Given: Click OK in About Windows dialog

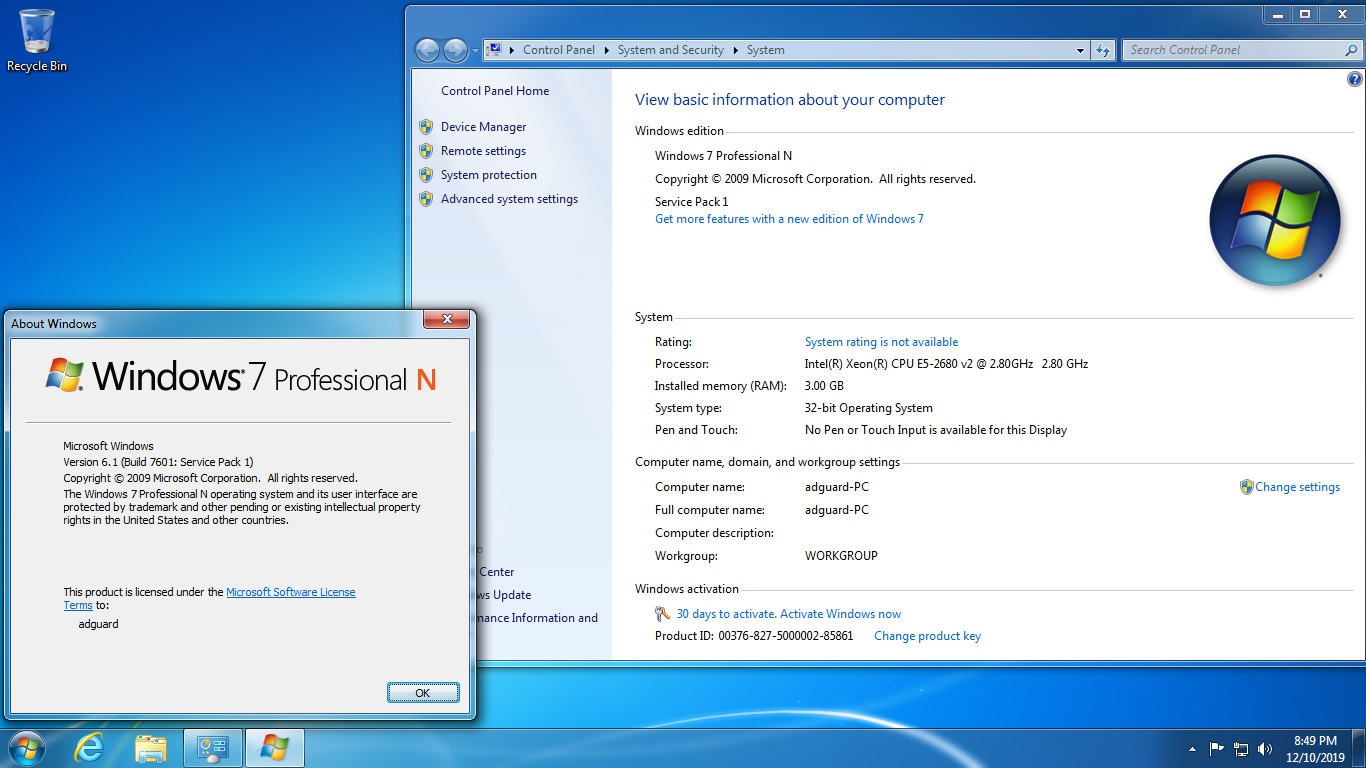Looking at the screenshot, I should (x=423, y=693).
